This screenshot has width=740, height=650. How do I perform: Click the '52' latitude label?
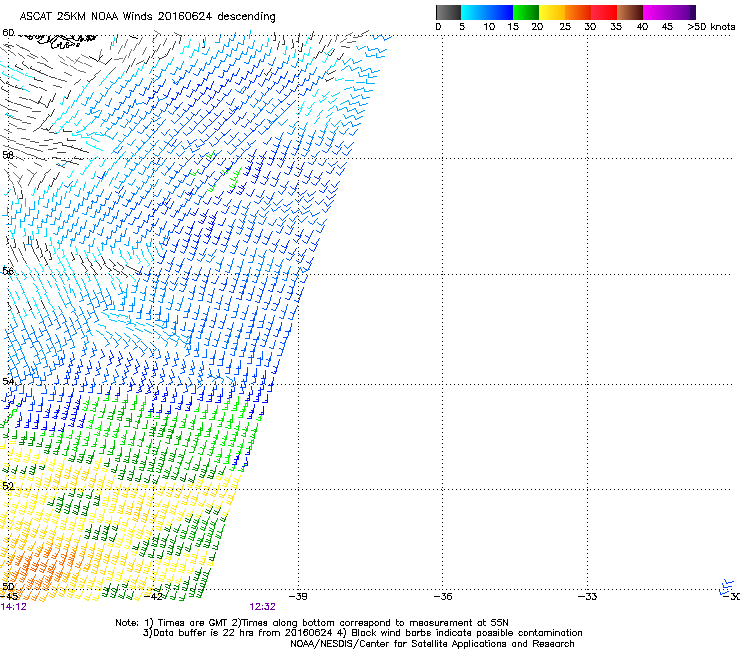8,486
